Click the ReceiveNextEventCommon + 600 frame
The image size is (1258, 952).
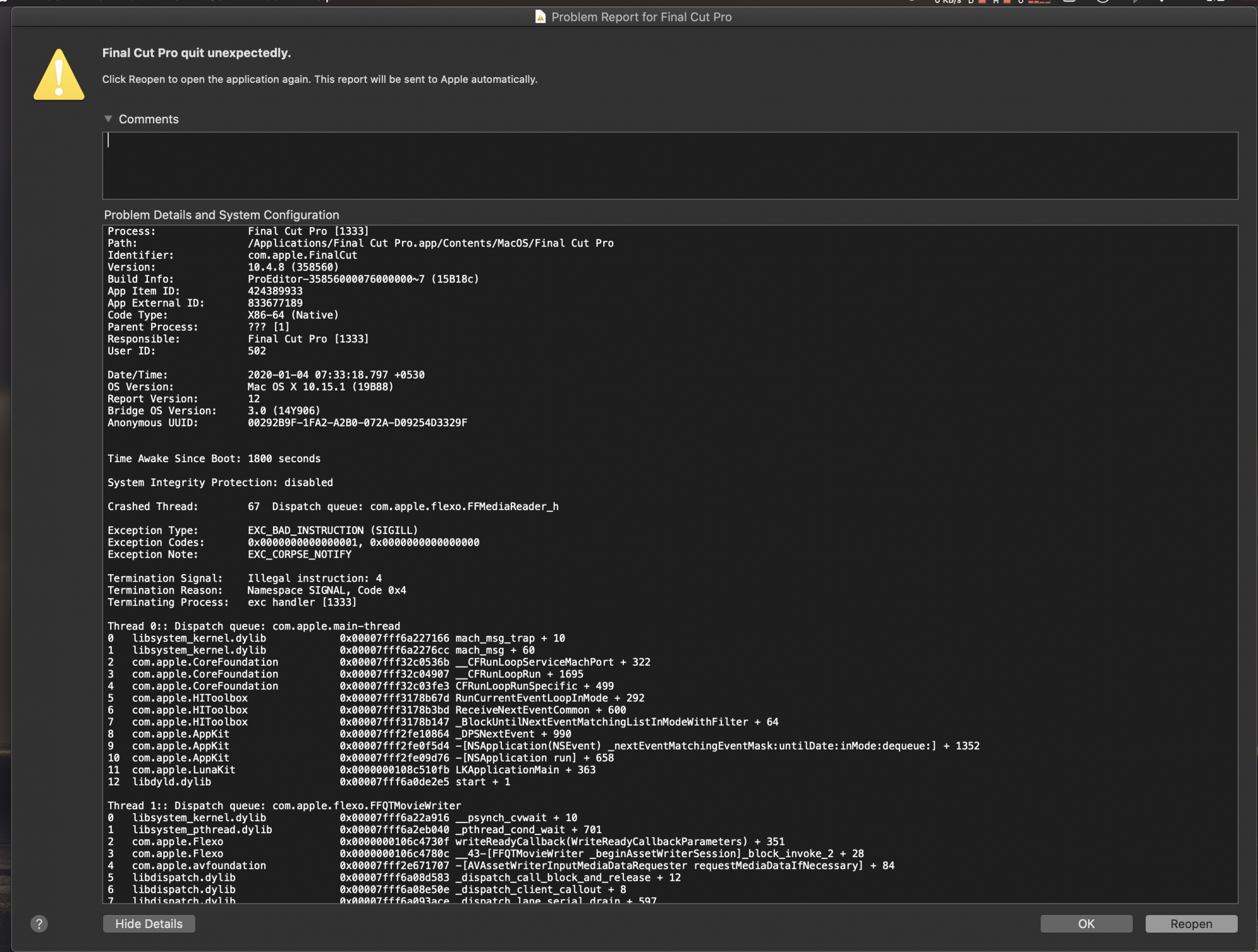pos(367,710)
